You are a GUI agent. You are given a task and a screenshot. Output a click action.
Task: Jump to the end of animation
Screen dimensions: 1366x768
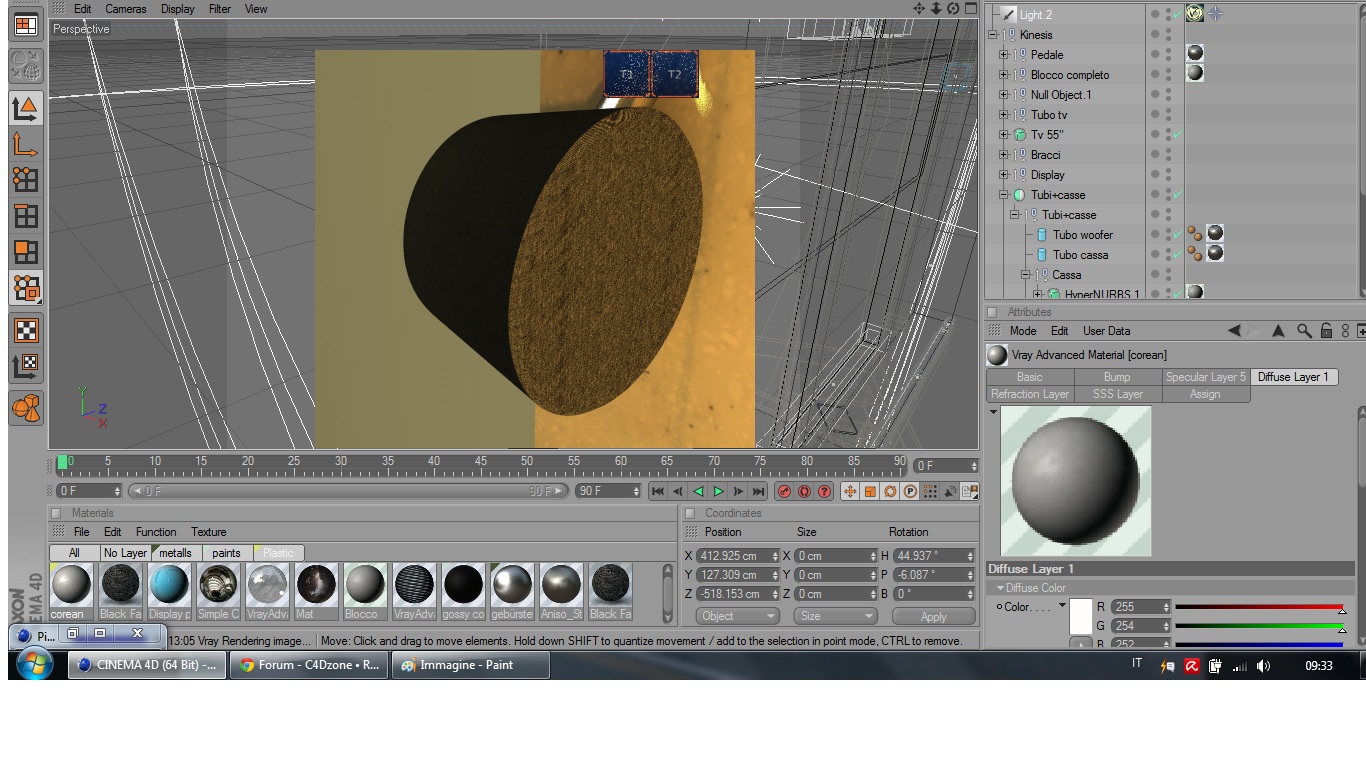pyautogui.click(x=758, y=491)
